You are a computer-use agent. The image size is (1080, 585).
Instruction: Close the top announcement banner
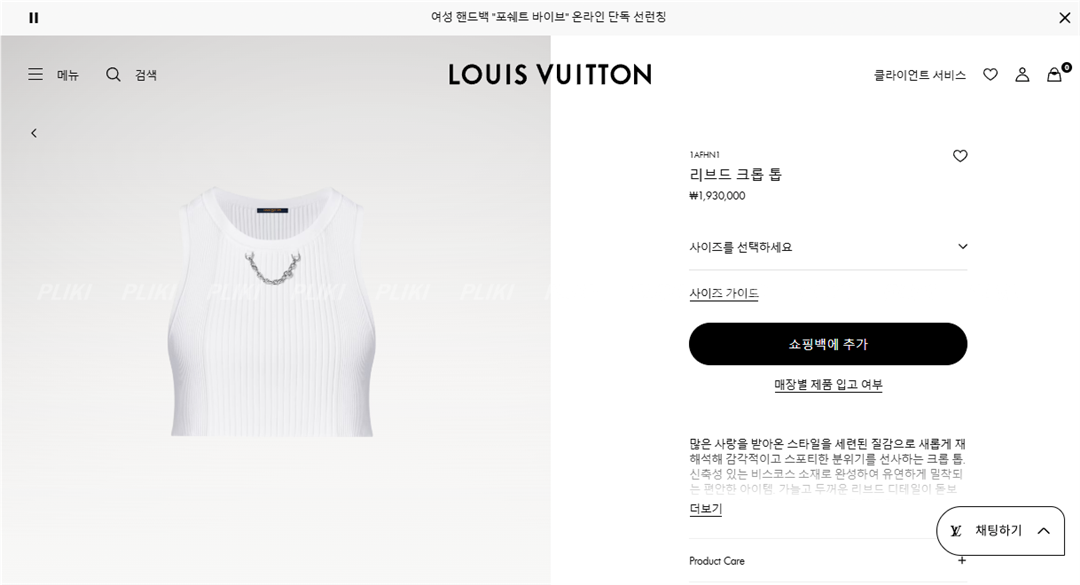pyautogui.click(x=1064, y=18)
